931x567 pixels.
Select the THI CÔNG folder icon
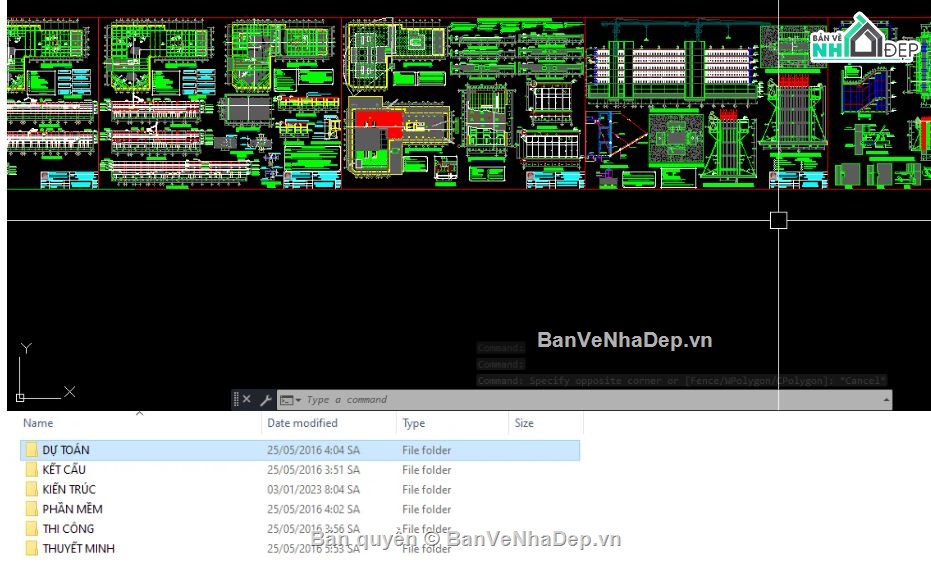click(x=31, y=529)
